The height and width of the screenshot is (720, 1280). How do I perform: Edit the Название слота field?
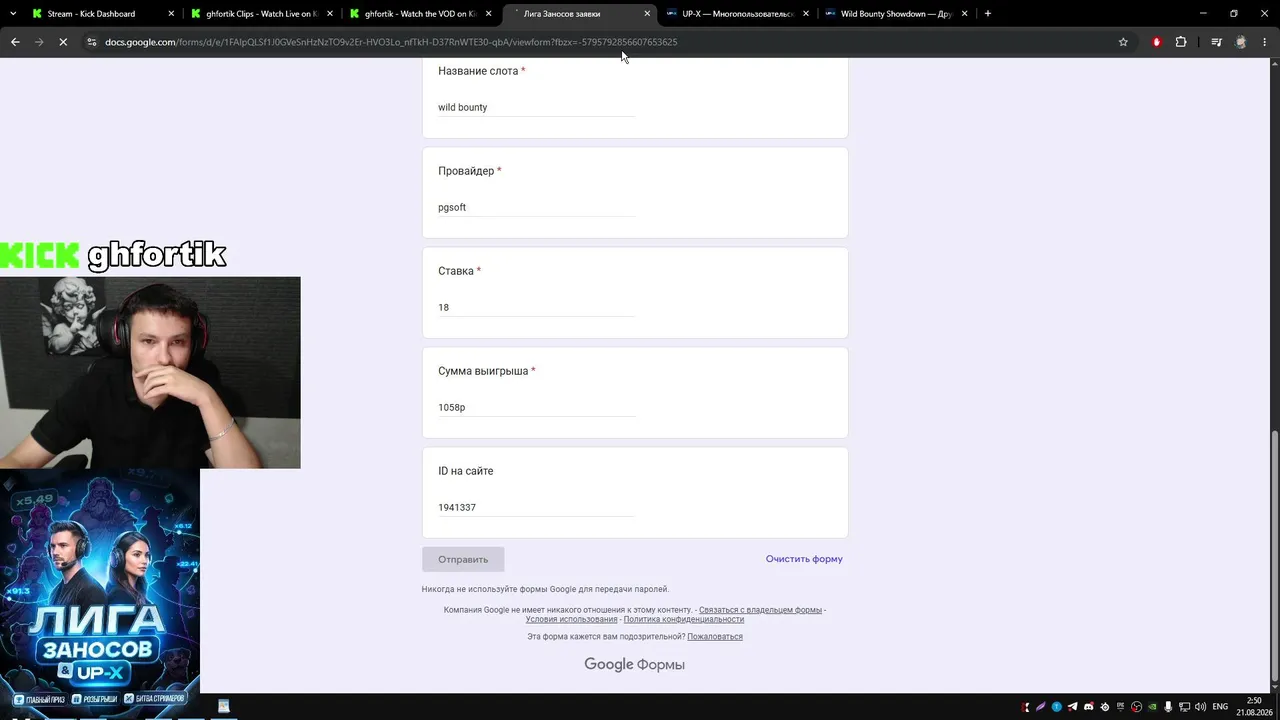[536, 107]
